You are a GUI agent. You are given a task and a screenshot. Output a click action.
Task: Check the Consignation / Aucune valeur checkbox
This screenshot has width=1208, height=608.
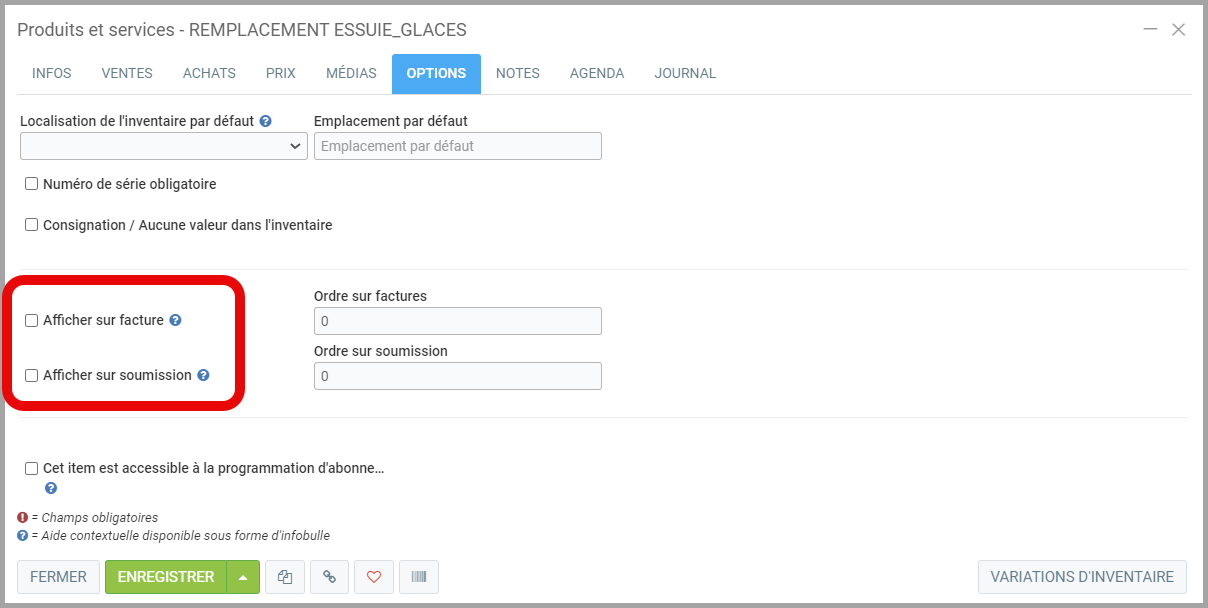(x=32, y=225)
